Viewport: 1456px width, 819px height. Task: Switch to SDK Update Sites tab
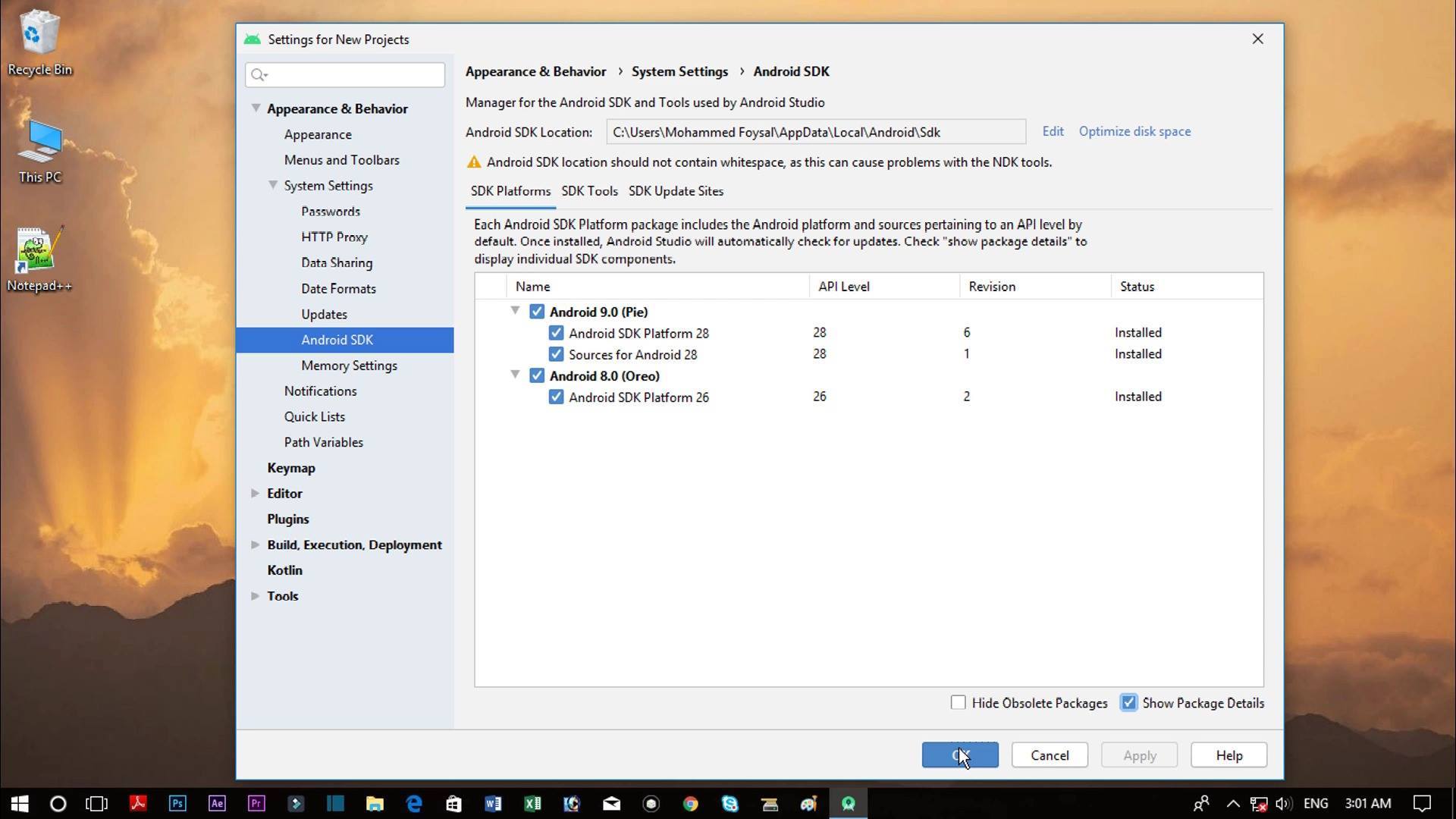click(x=676, y=191)
